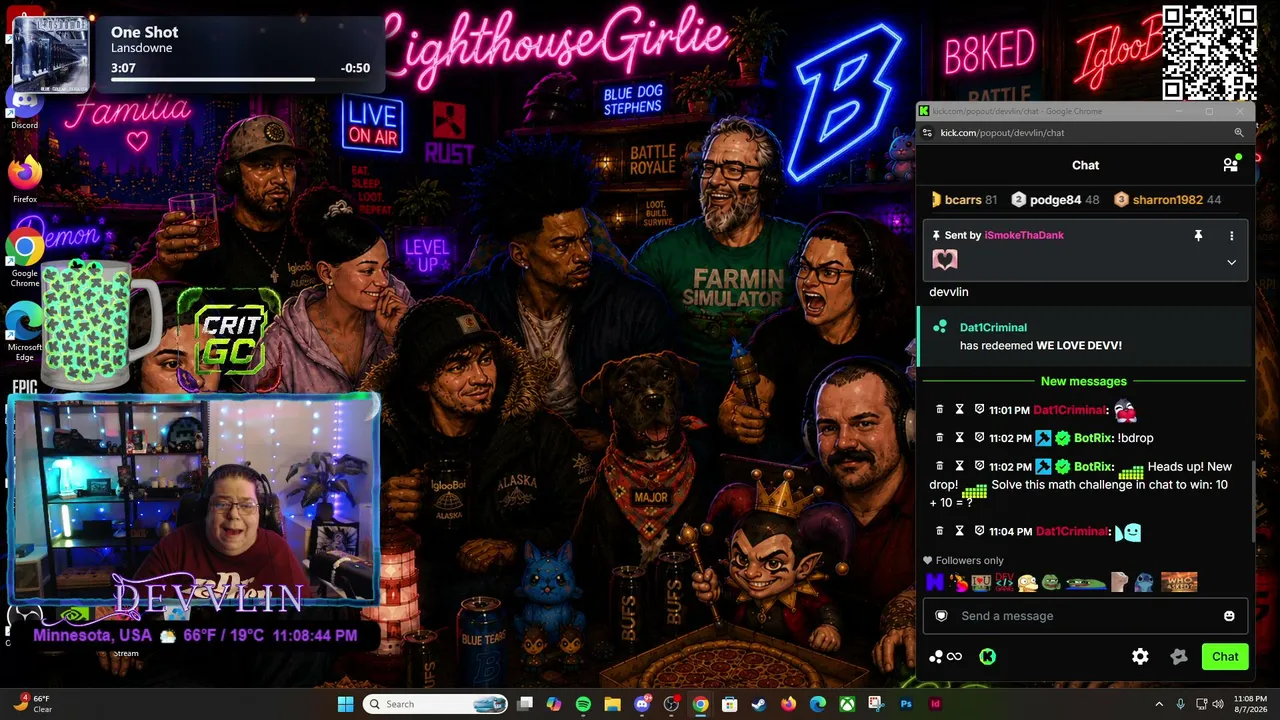Click the taskbar microphone icon

pos(1180,704)
